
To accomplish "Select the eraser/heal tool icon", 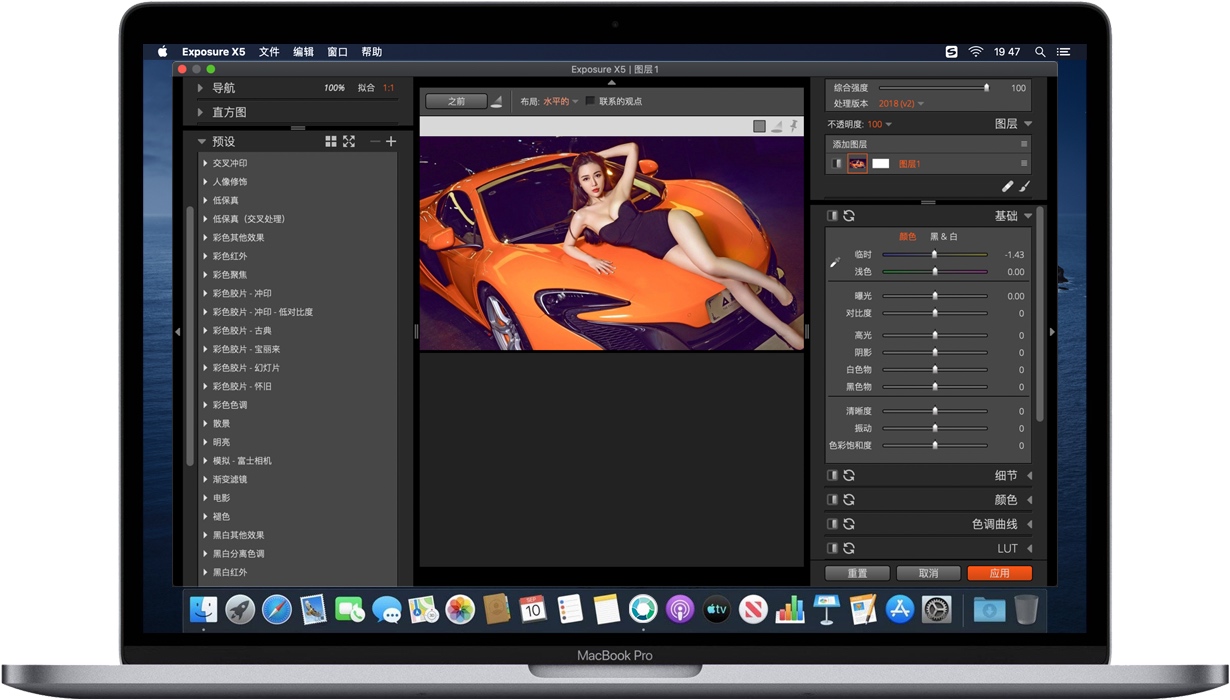I will coord(1008,186).
